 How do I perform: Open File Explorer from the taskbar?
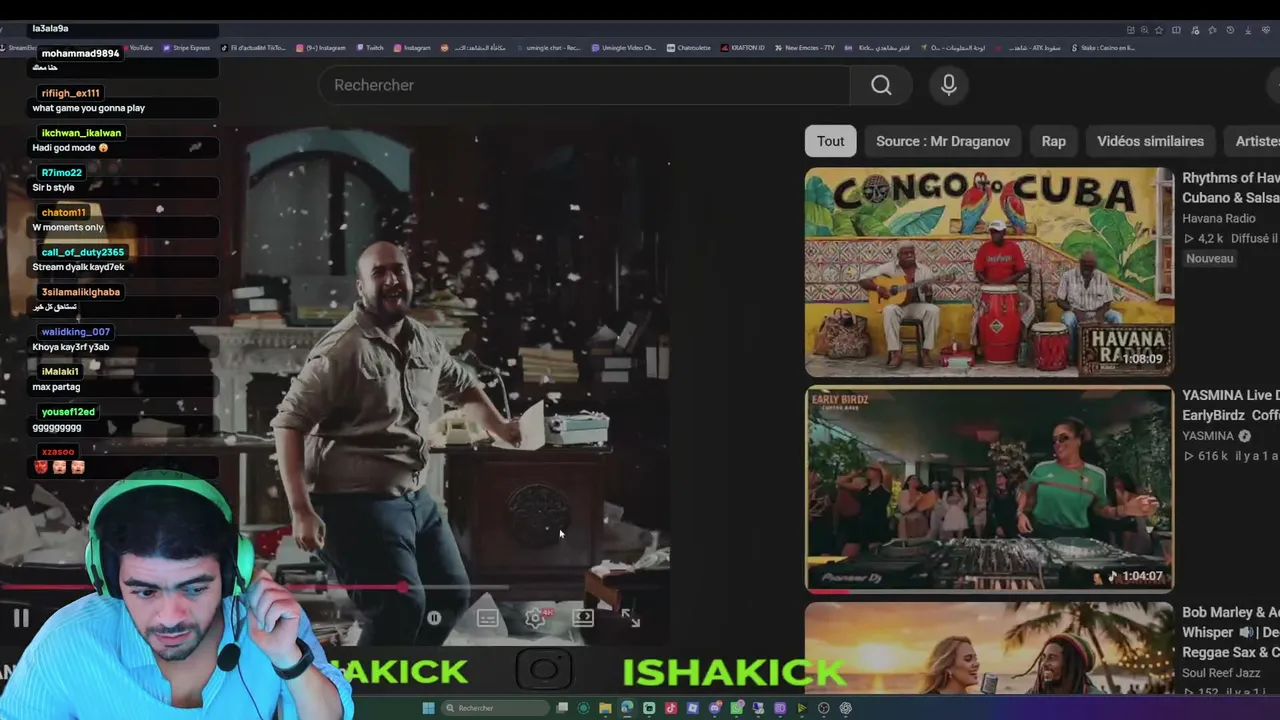(605, 708)
